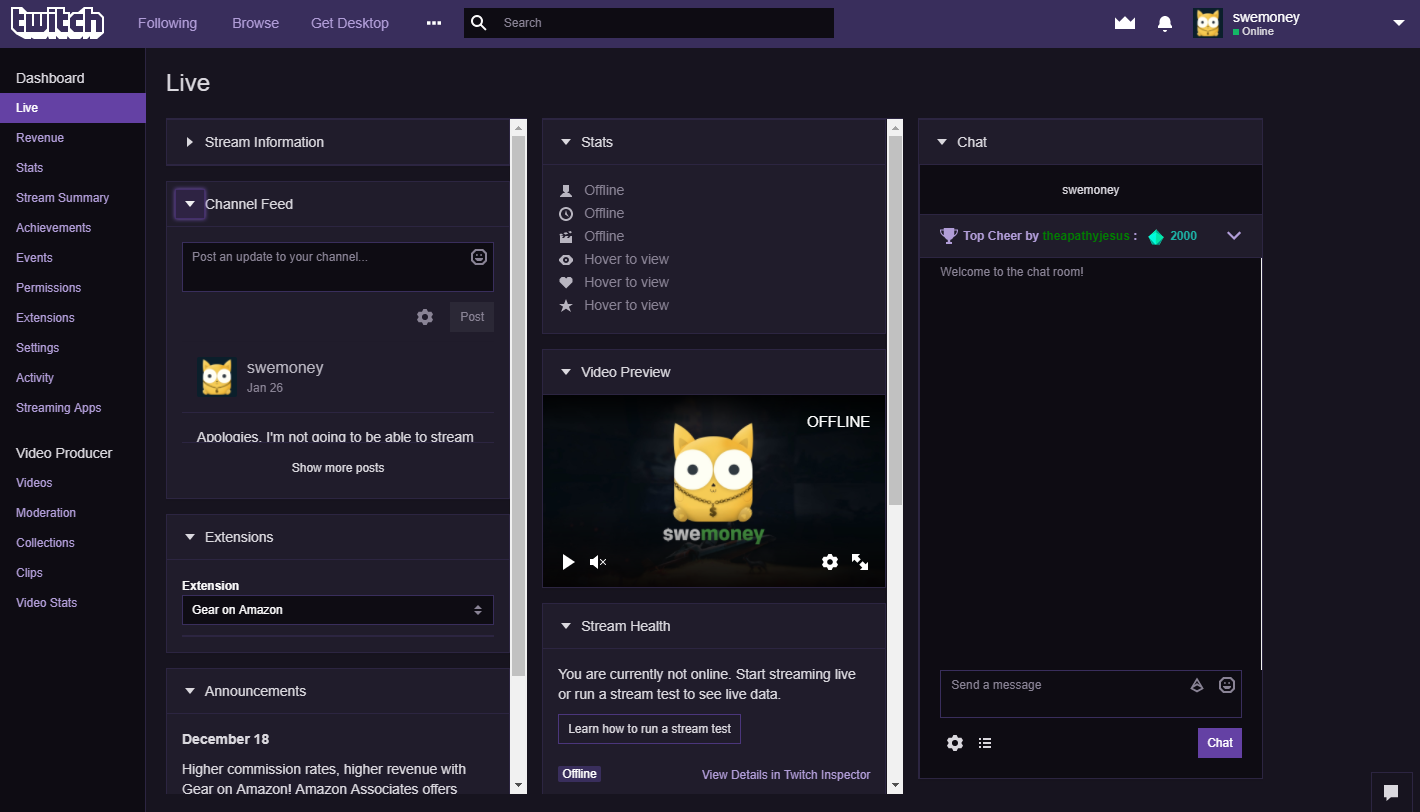The height and width of the screenshot is (812, 1420).
Task: Open Permissions in the sidebar
Action: (49, 288)
